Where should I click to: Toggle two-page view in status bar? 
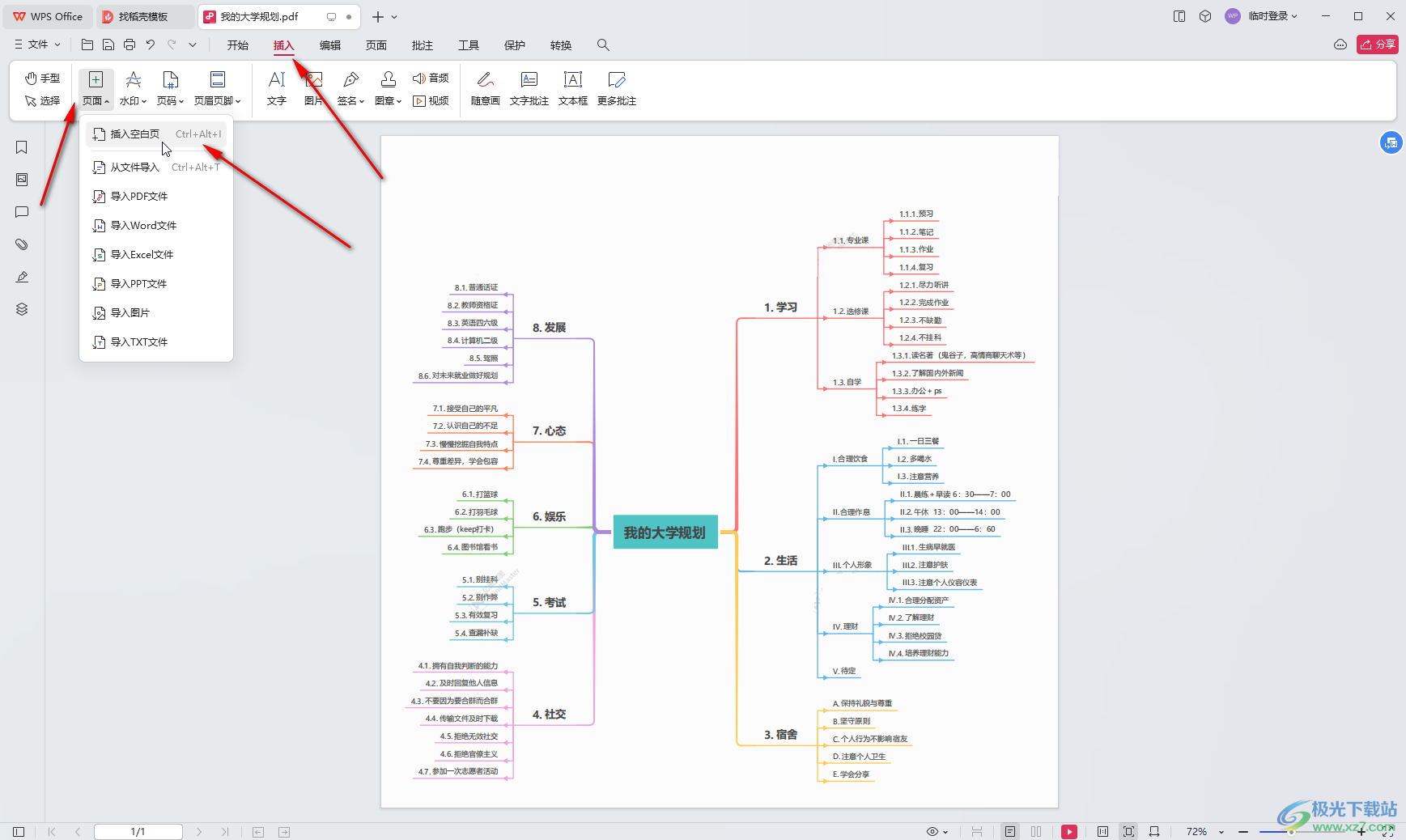click(x=1036, y=831)
